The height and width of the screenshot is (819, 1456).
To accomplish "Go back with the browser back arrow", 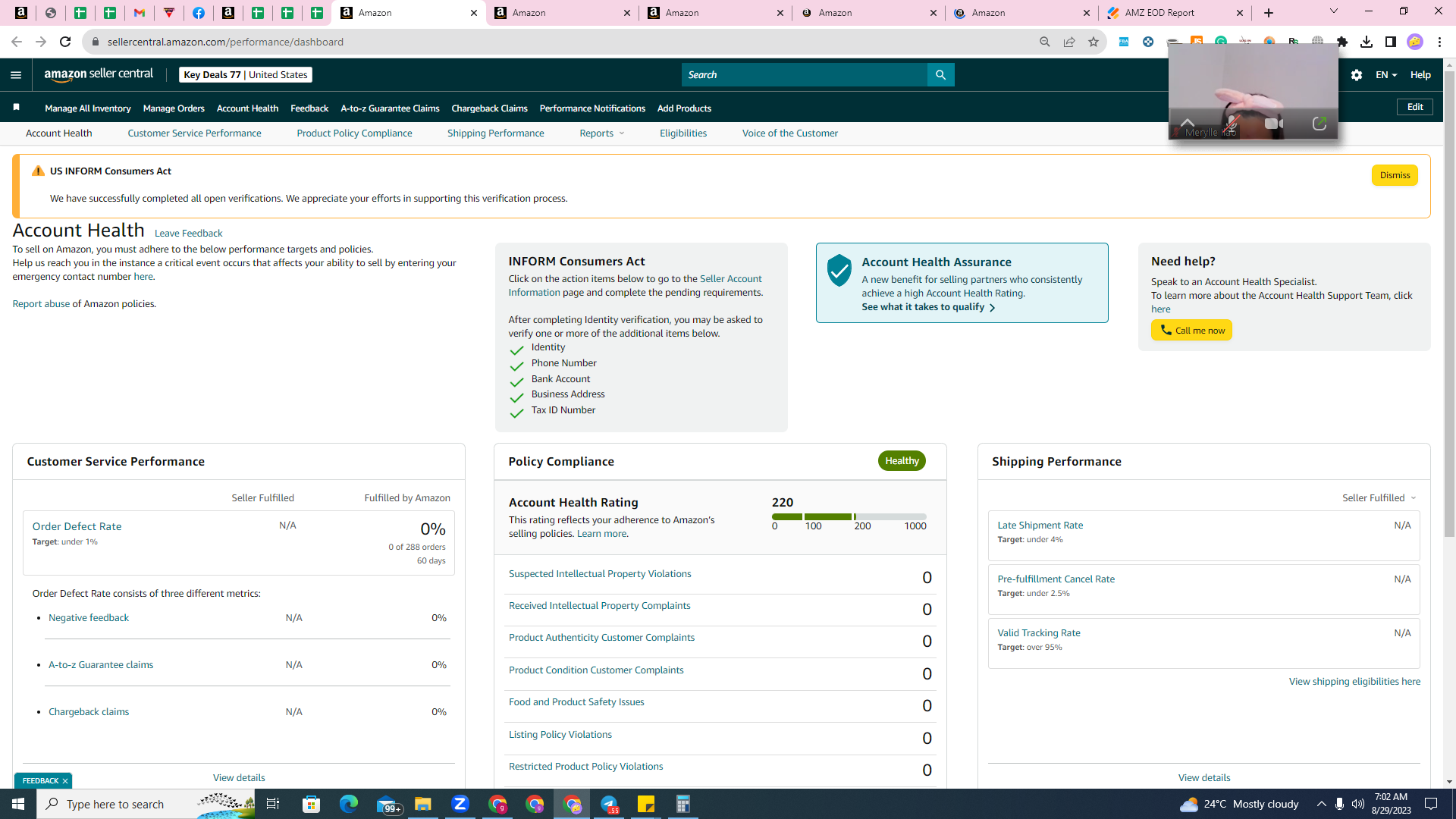I will click(17, 42).
